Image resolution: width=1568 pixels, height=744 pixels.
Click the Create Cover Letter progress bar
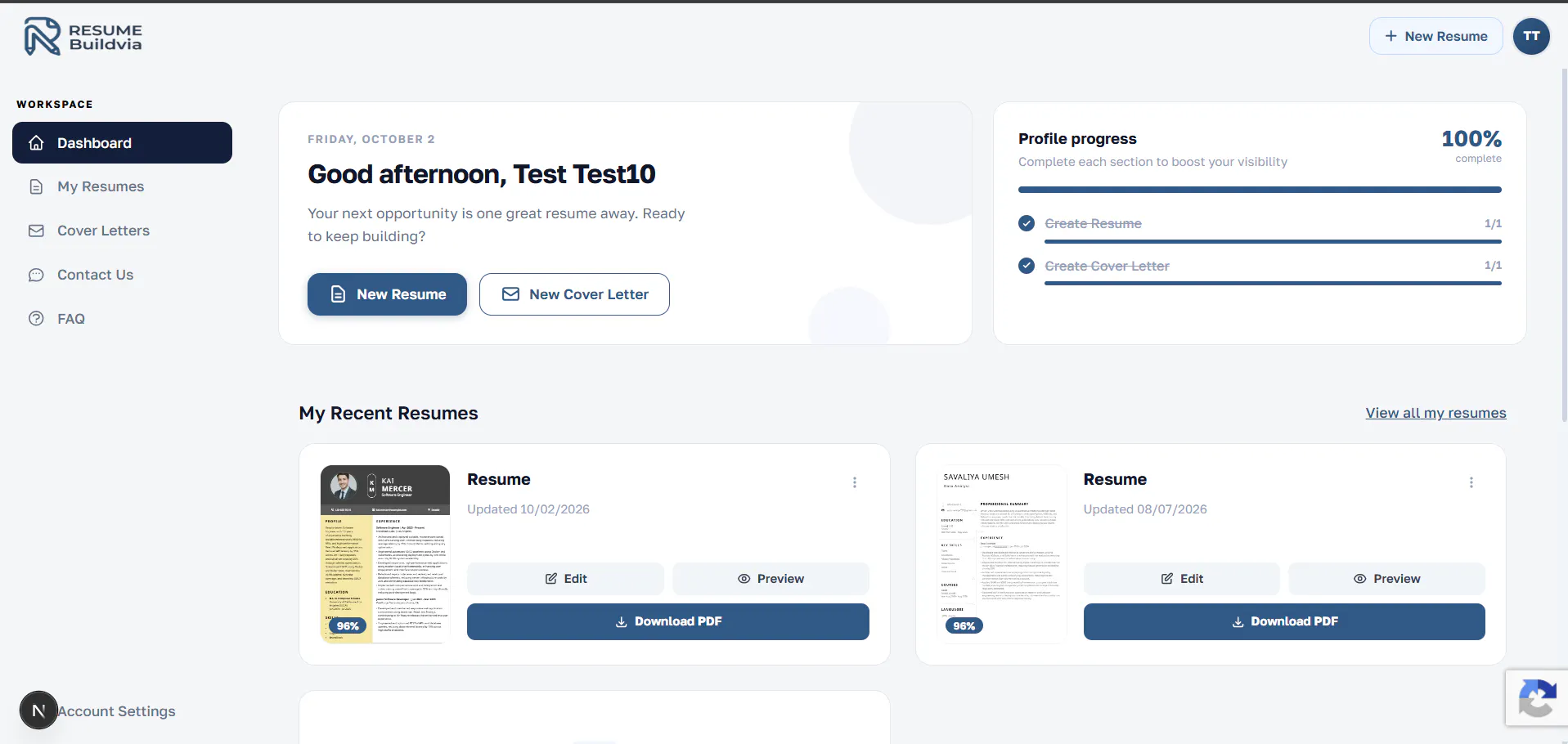[1273, 284]
